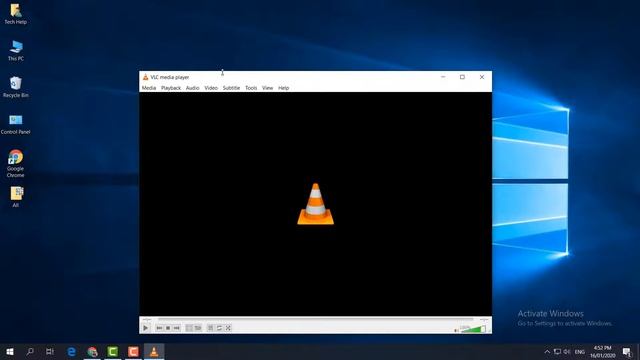Select Recycle Bin desktop icon
The height and width of the screenshot is (360, 640).
[x=16, y=87]
